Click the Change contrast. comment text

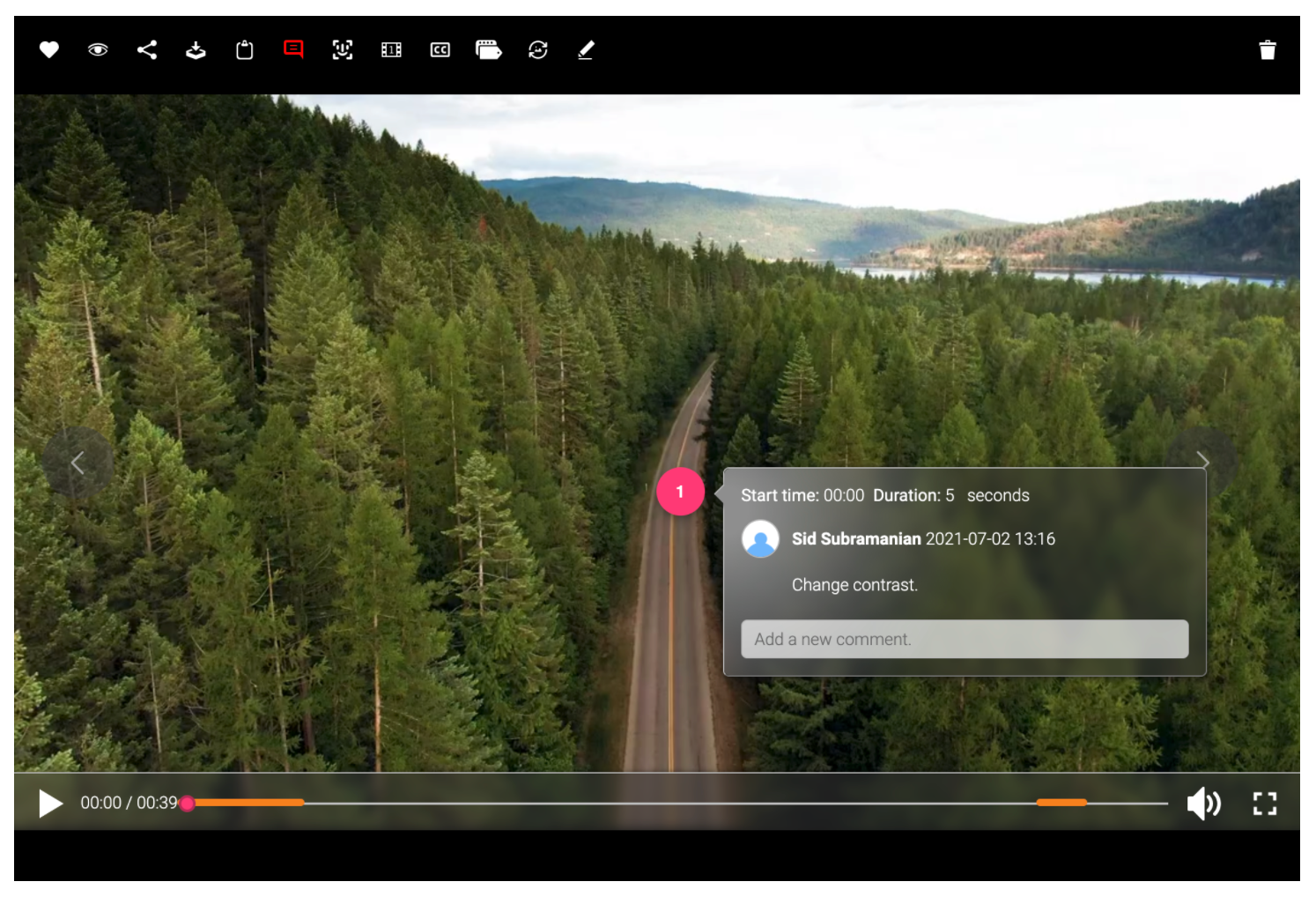(854, 585)
